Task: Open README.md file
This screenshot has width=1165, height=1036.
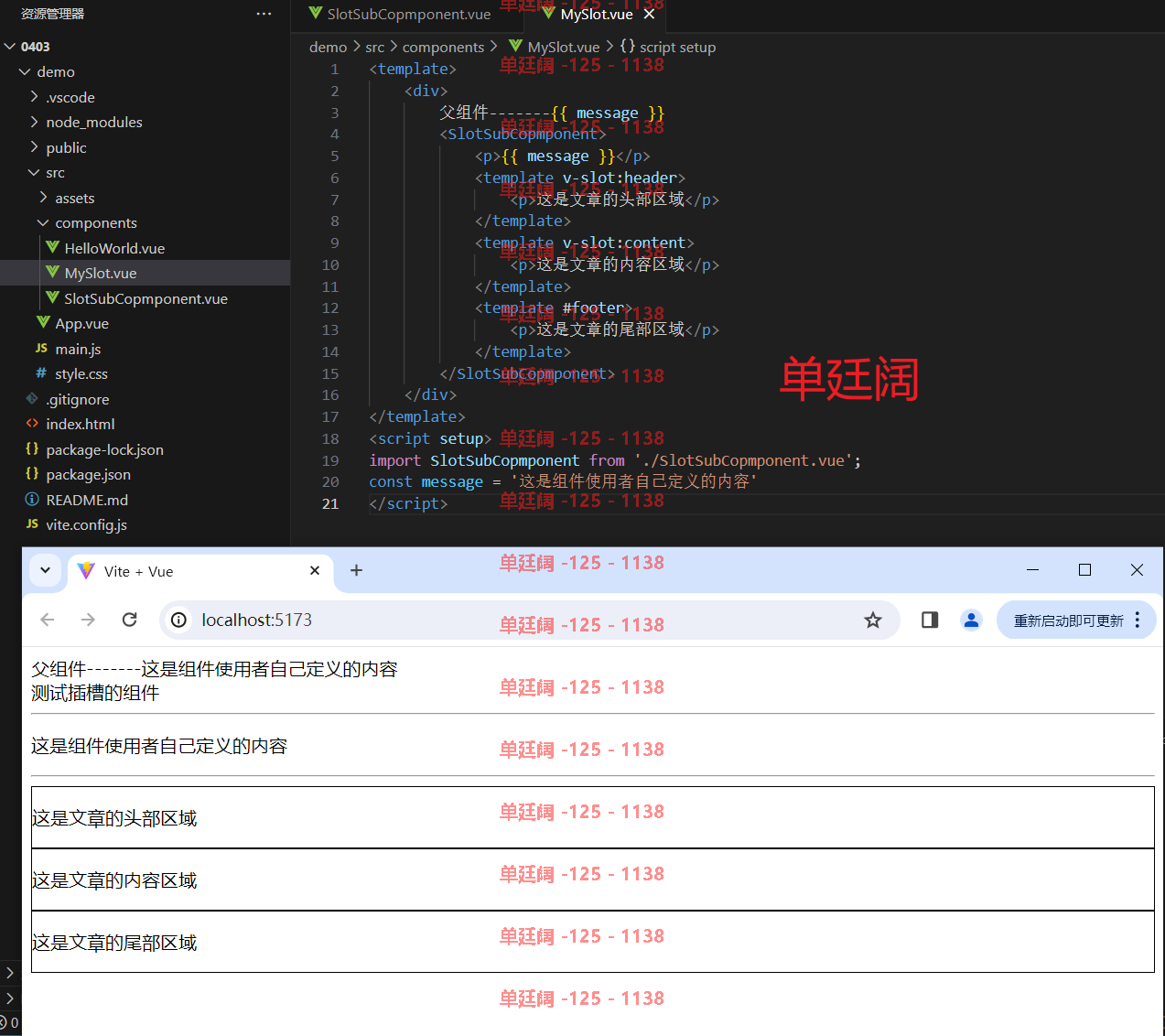Action: [87, 500]
